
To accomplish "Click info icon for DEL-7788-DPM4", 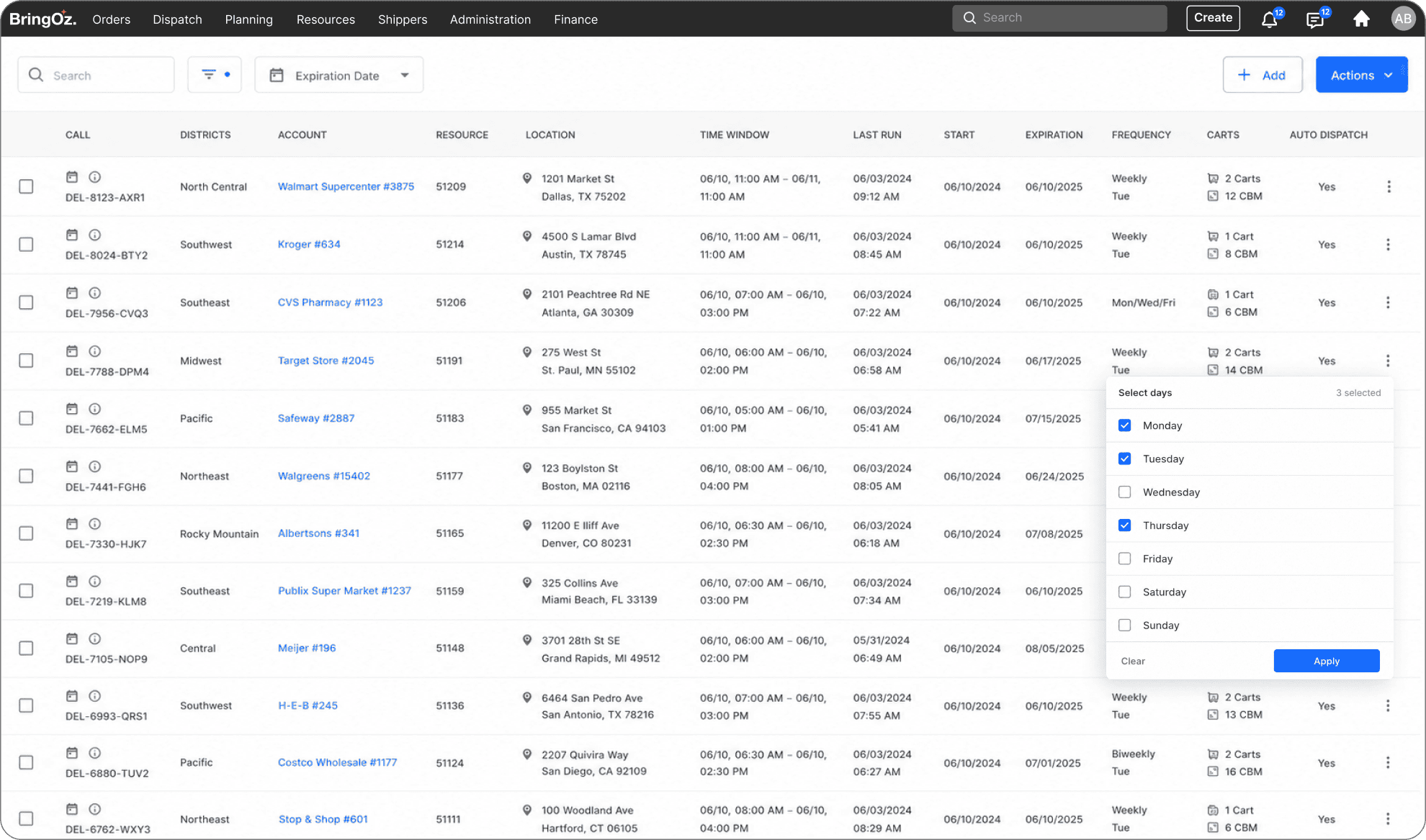I will (94, 351).
